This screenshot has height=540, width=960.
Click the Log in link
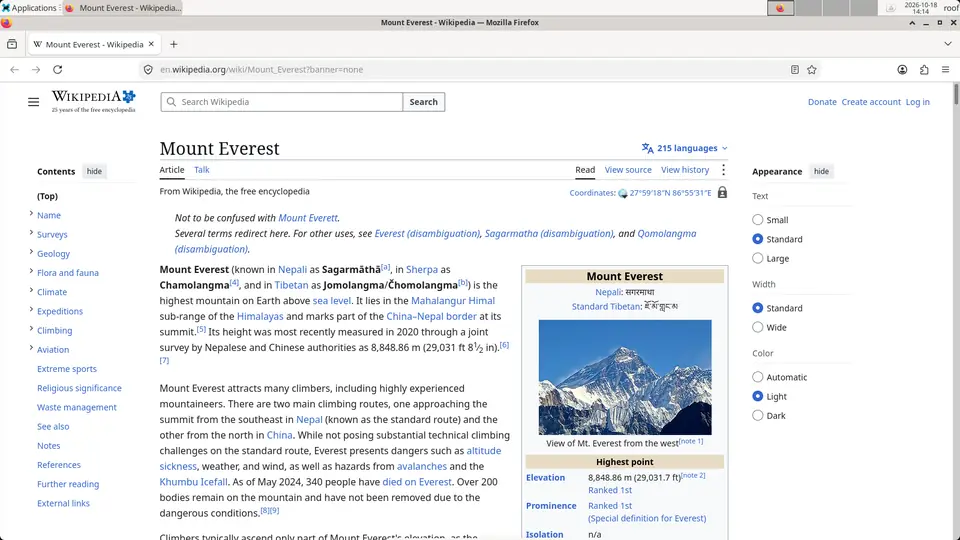(918, 102)
